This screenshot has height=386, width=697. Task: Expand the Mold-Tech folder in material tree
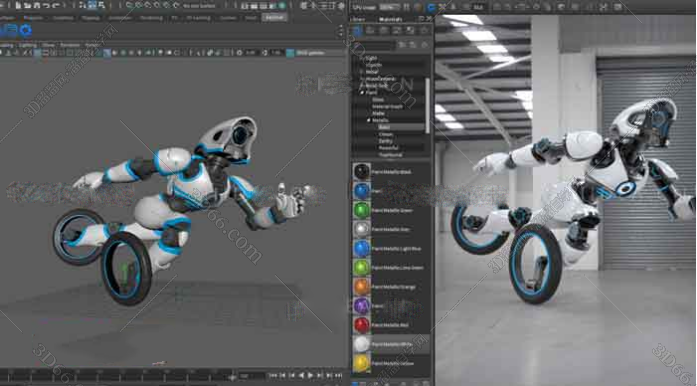point(362,85)
